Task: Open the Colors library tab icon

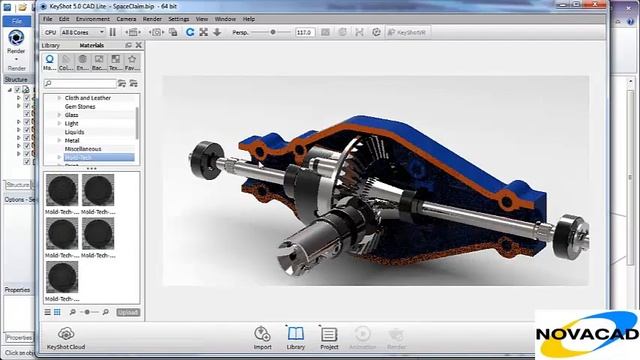Action: 66,62
